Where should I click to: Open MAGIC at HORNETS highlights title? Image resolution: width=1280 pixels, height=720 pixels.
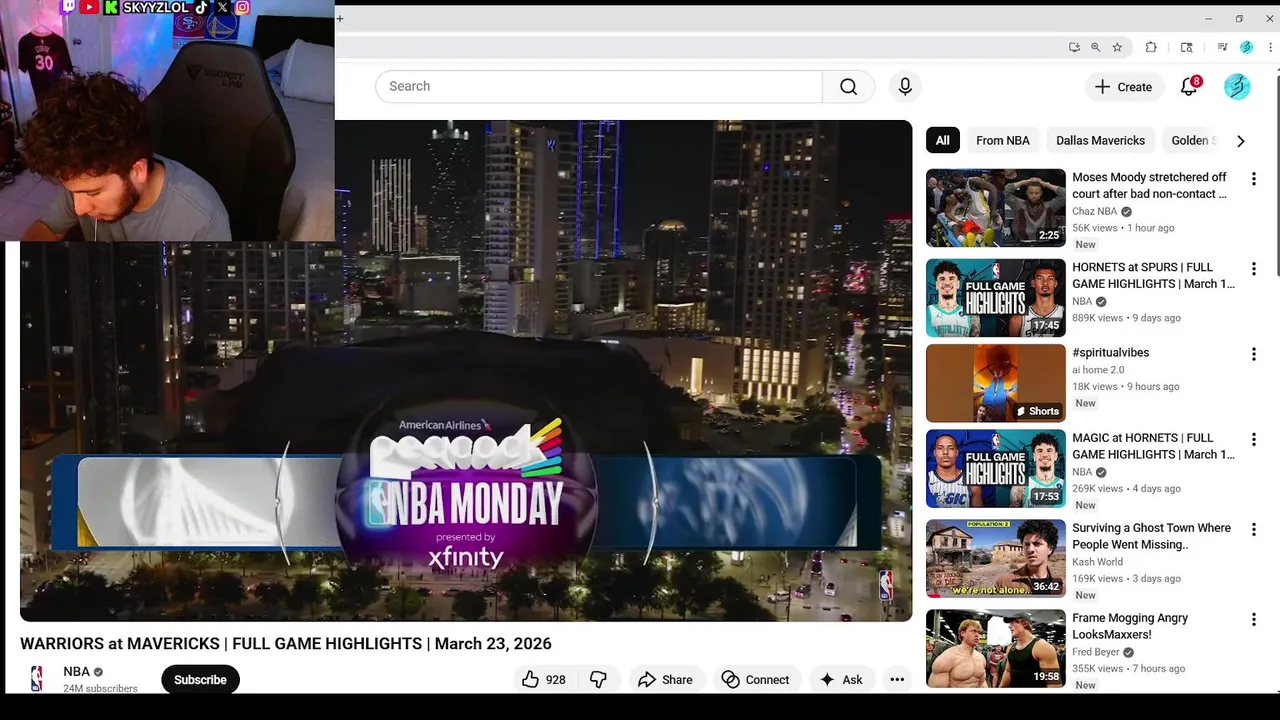click(1153, 446)
